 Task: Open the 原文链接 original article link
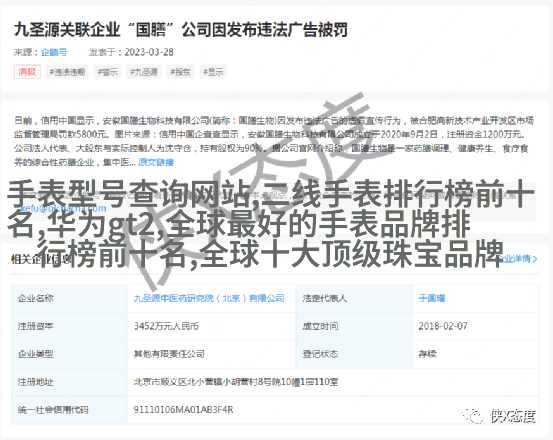click(156, 162)
